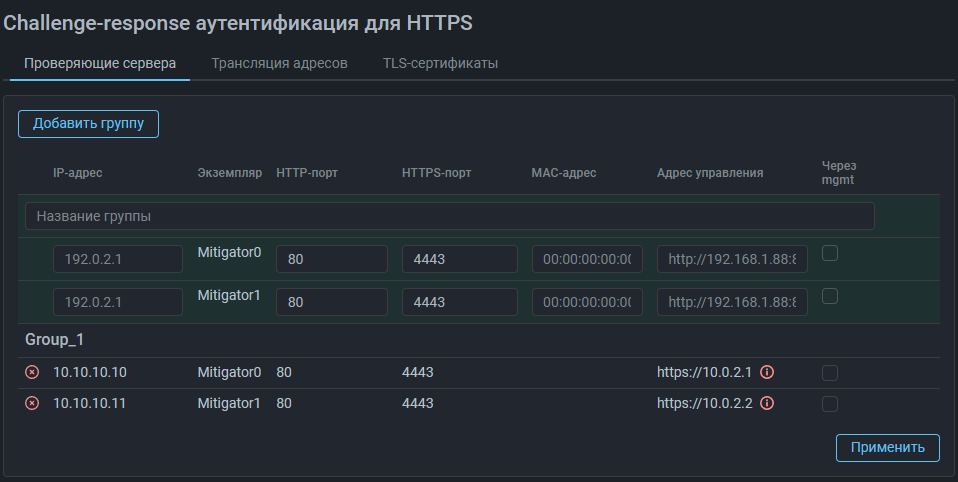Select the Проверяющие сервера tab
The width and height of the screenshot is (958, 482).
(100, 63)
